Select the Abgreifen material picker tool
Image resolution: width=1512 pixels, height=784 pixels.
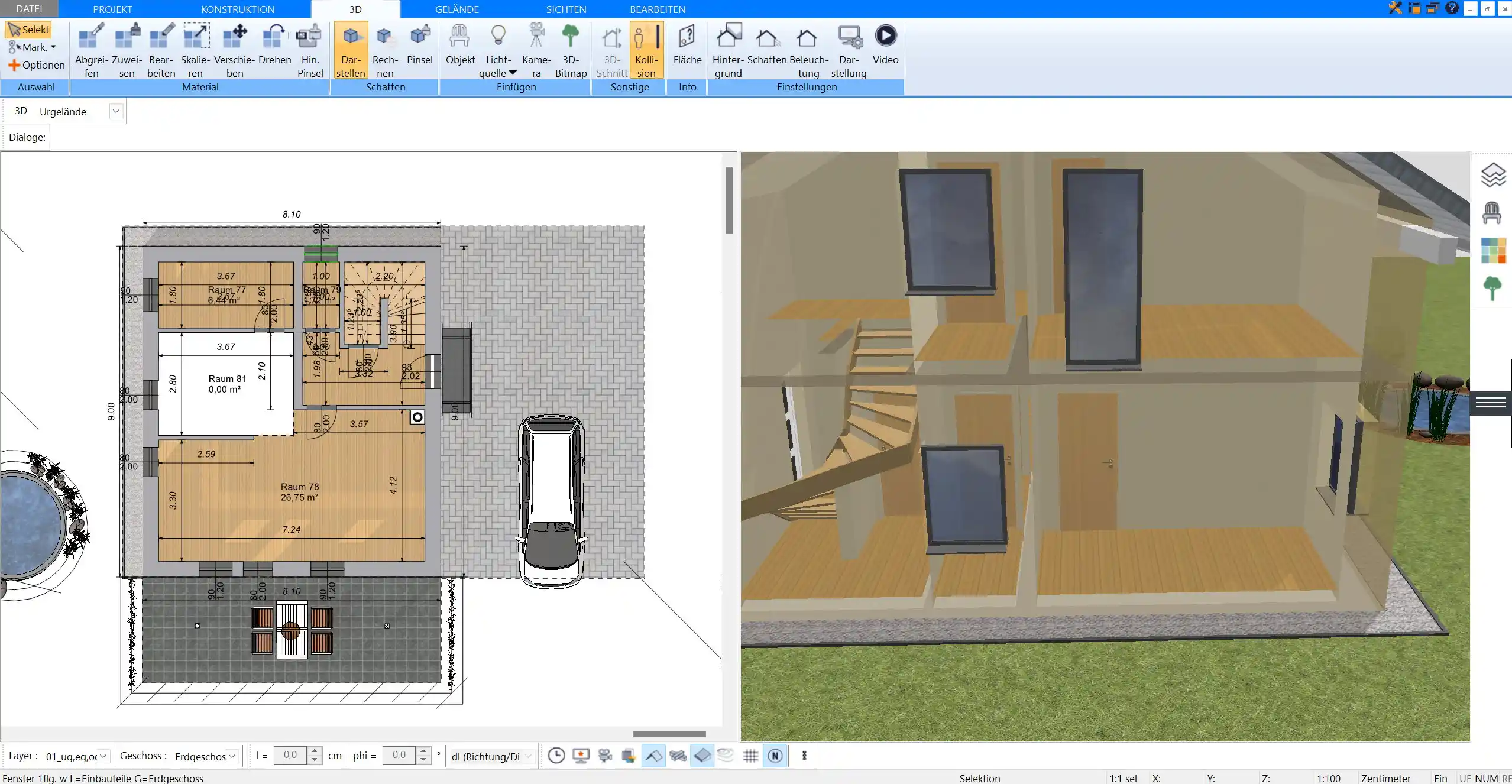coord(91,50)
